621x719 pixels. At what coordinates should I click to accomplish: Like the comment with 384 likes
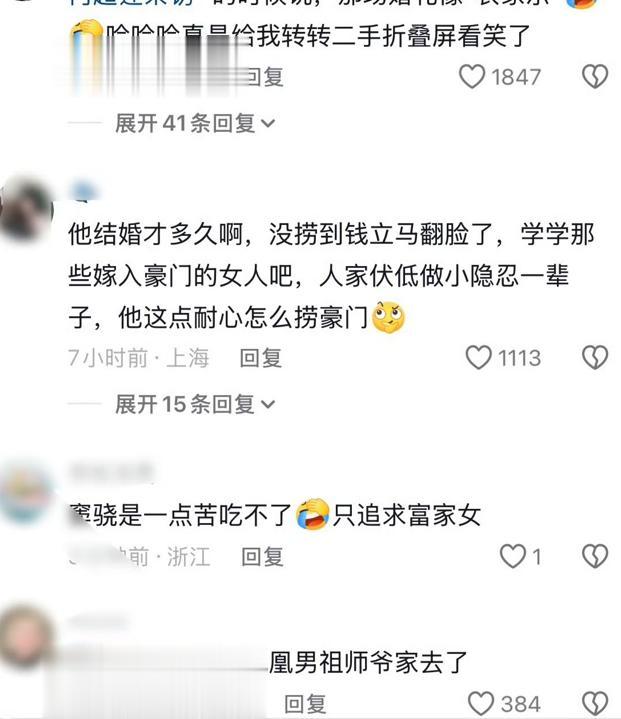pyautogui.click(x=481, y=703)
